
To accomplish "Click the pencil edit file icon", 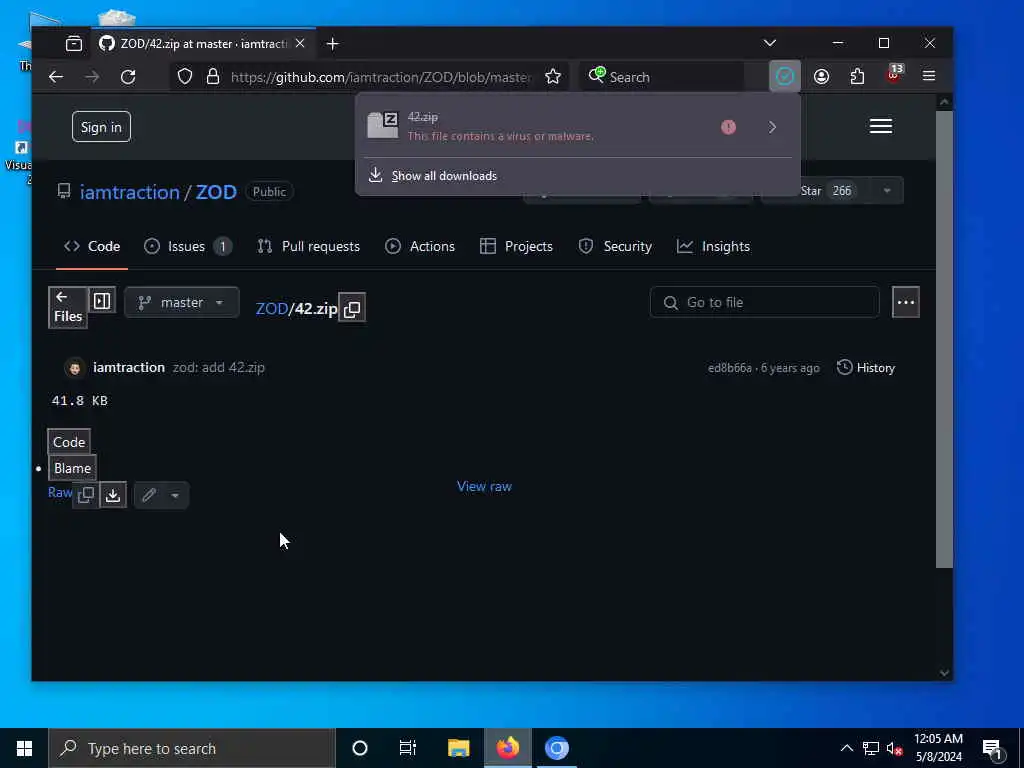I will tap(149, 495).
